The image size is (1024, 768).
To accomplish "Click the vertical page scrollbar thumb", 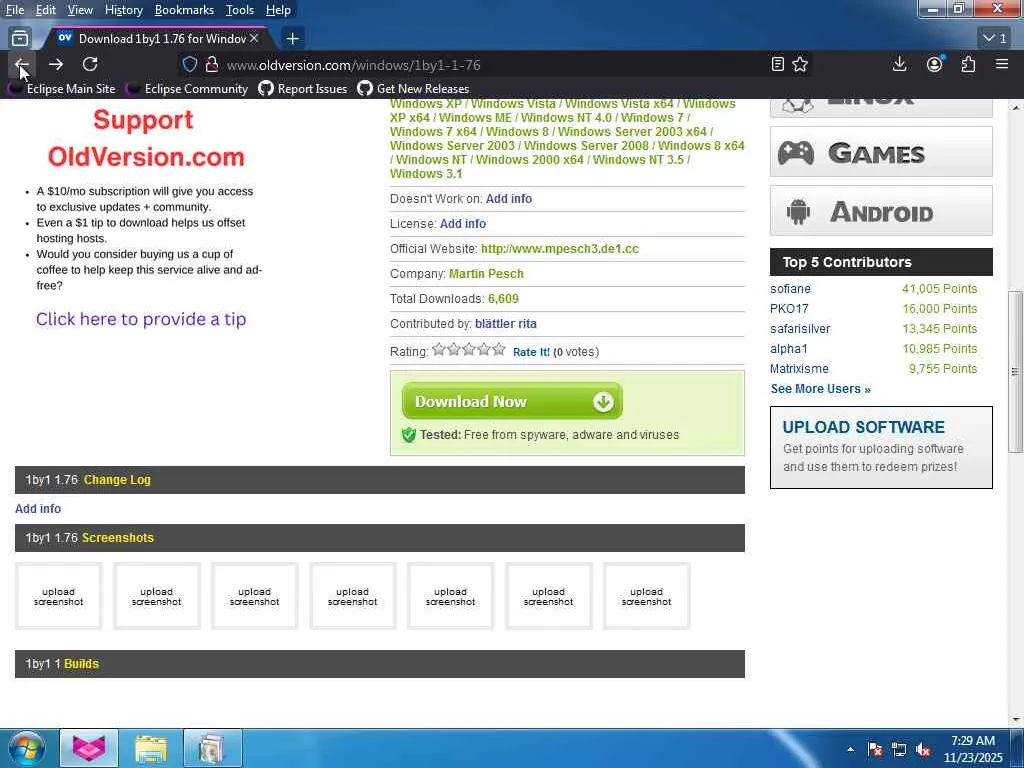I will pos(1015,371).
